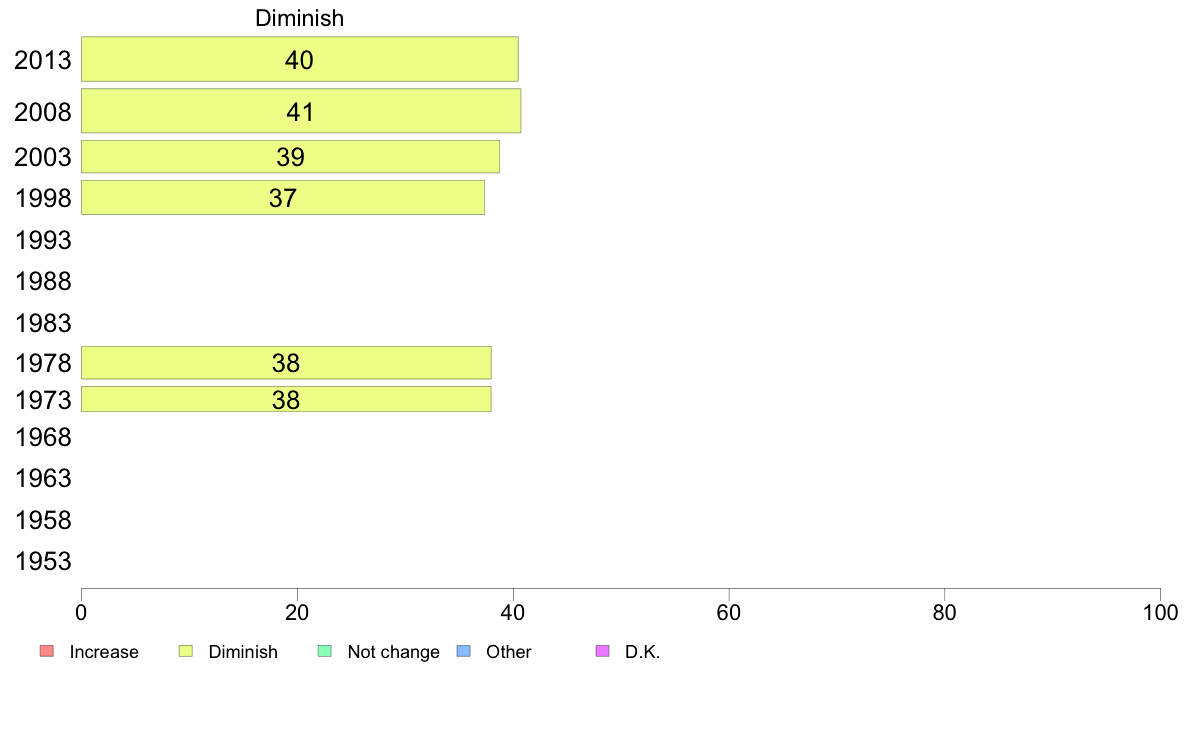Pick the 1998 bar showing 37
The width and height of the screenshot is (1188, 736).
[x=282, y=198]
